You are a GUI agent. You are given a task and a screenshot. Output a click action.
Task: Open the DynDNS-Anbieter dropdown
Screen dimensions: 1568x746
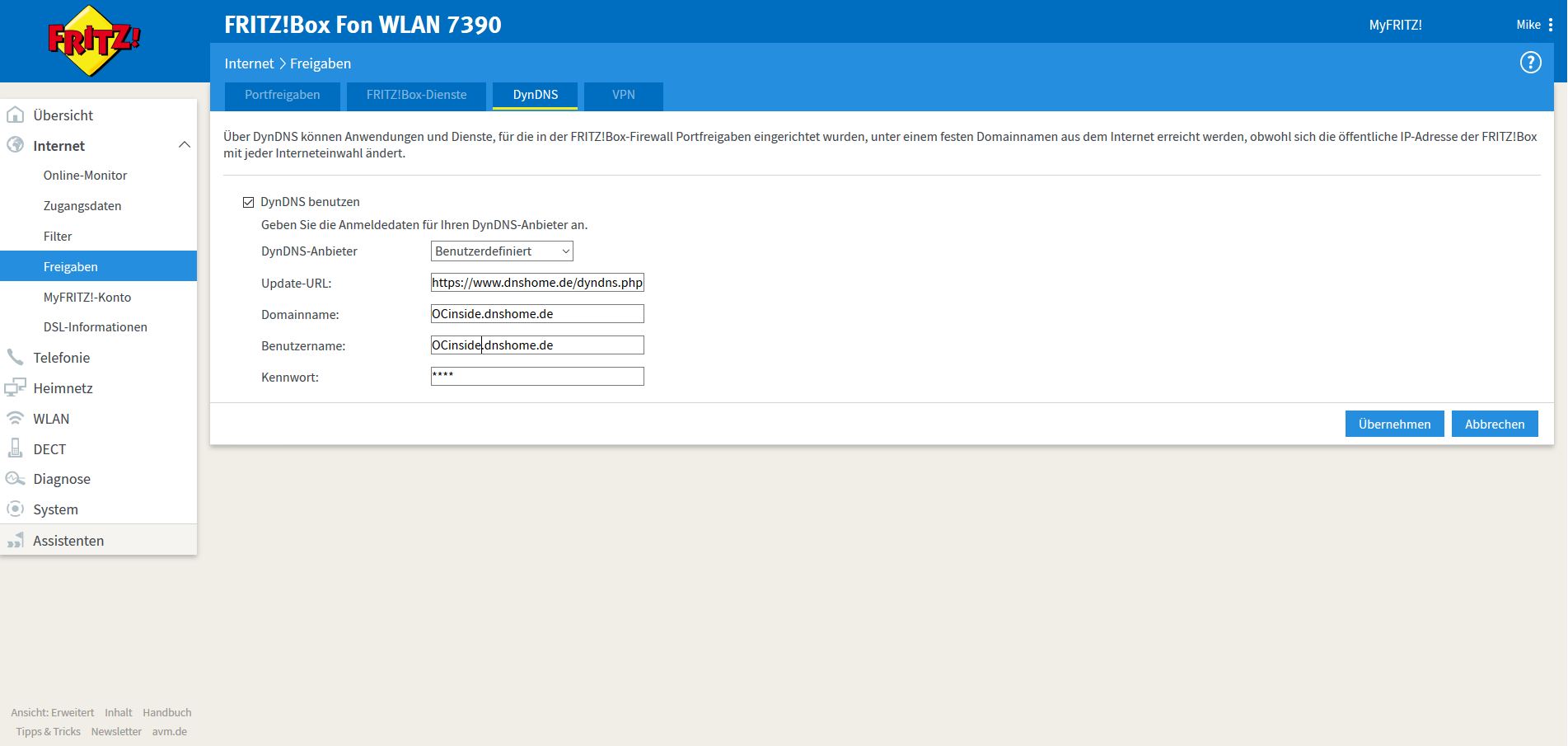[x=502, y=251]
